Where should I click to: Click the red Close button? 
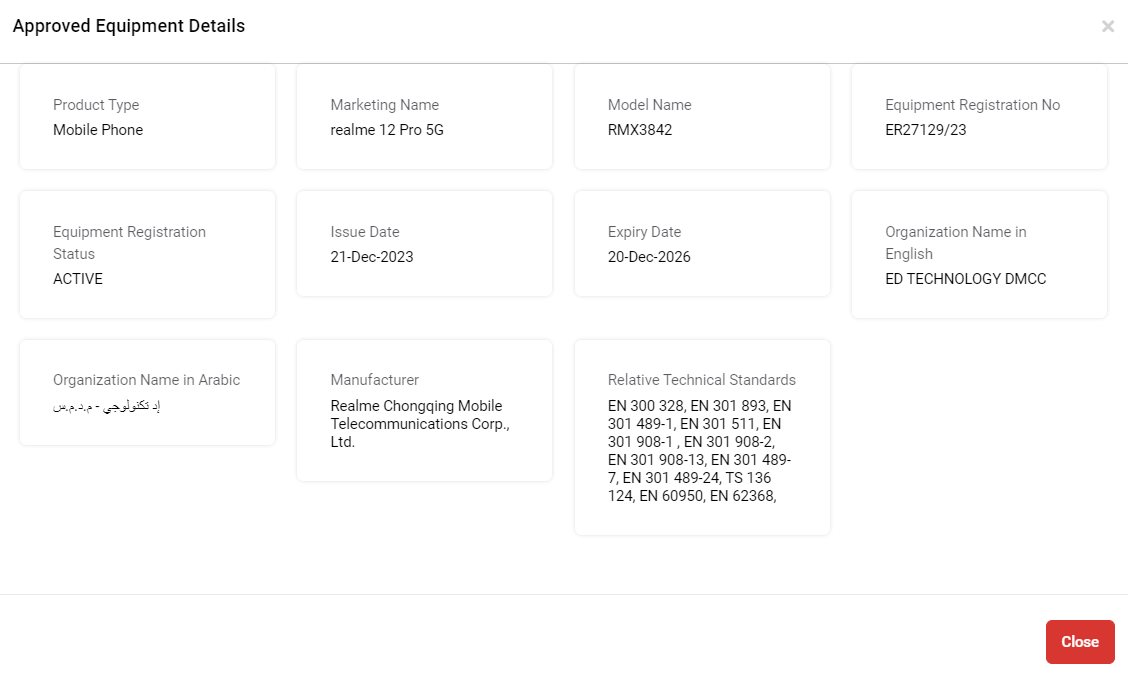click(1080, 642)
